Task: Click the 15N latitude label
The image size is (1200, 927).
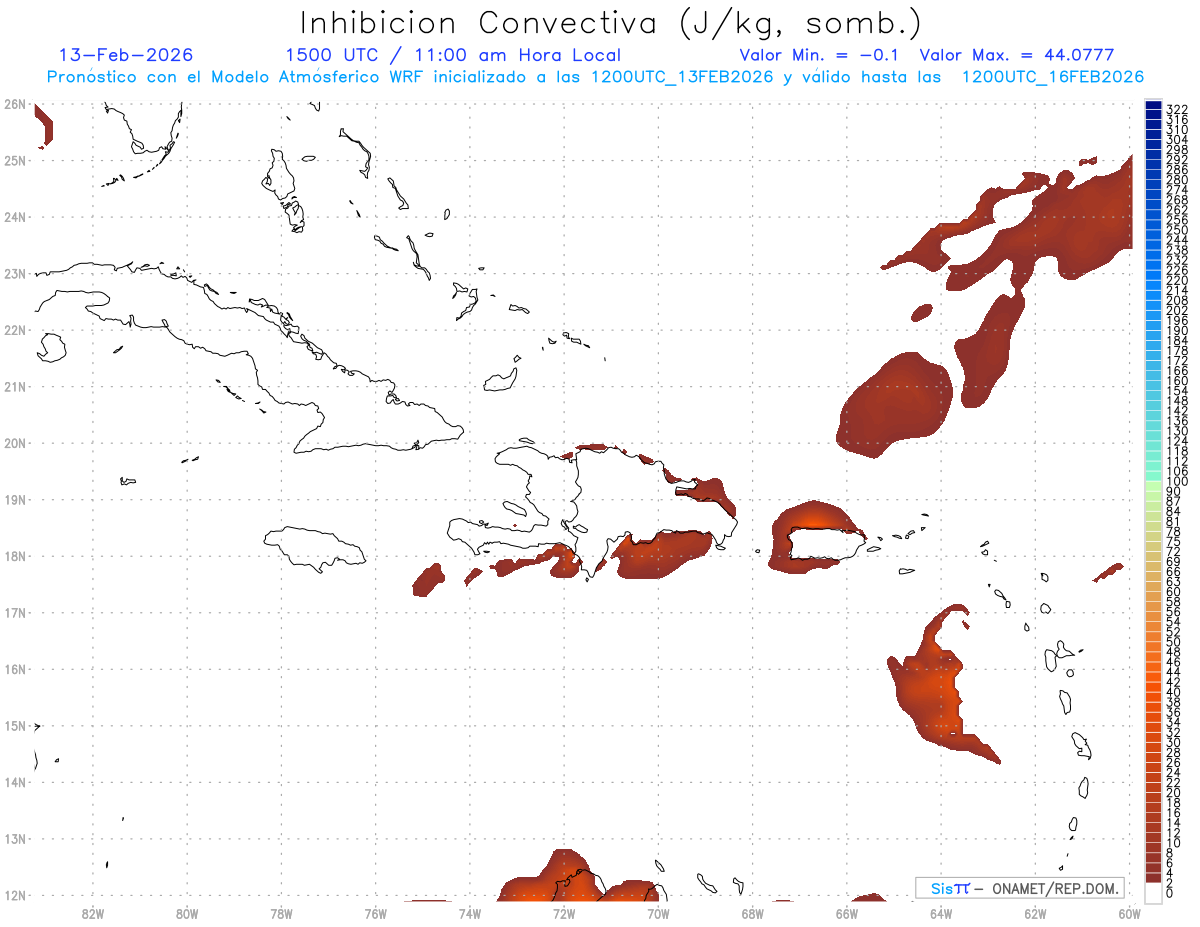Action: (14, 725)
